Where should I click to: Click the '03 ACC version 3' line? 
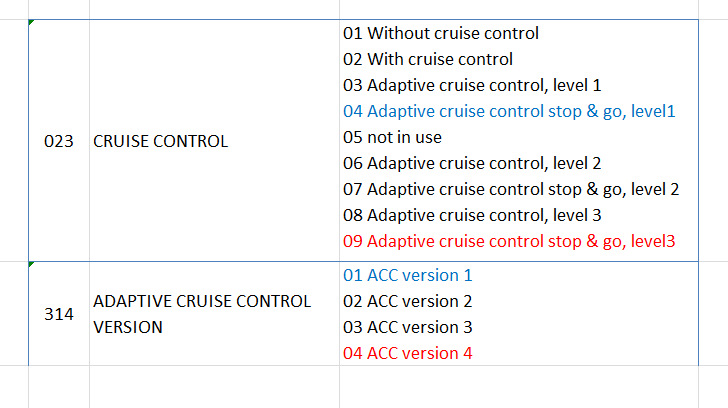pos(407,327)
